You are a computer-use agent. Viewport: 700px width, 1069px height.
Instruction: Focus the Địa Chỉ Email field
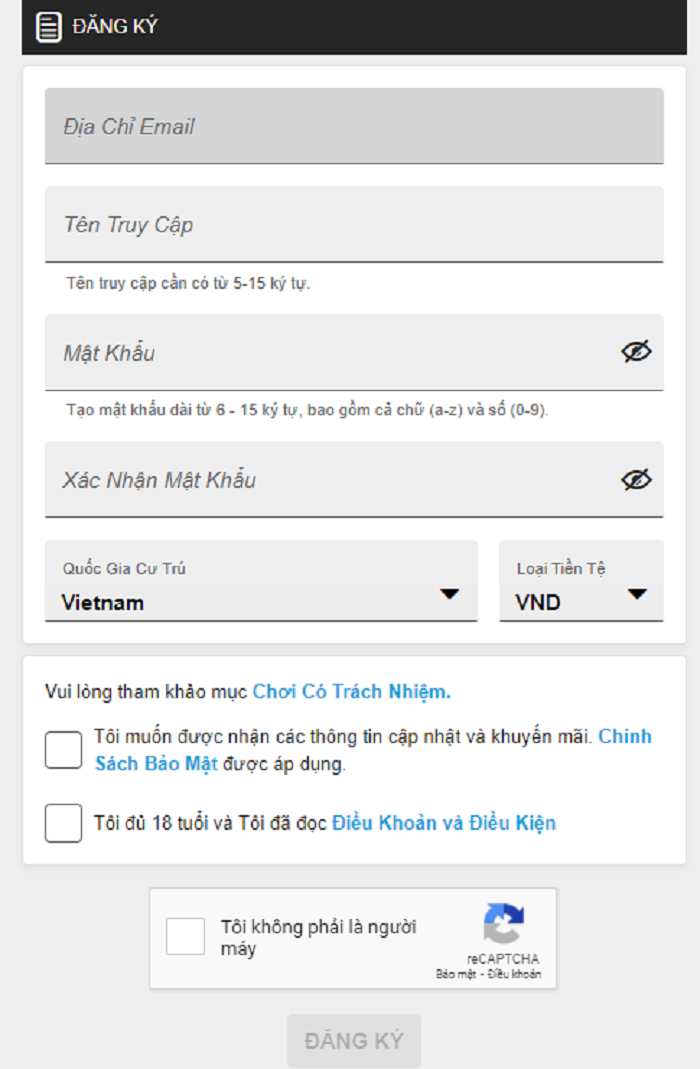pos(353,126)
